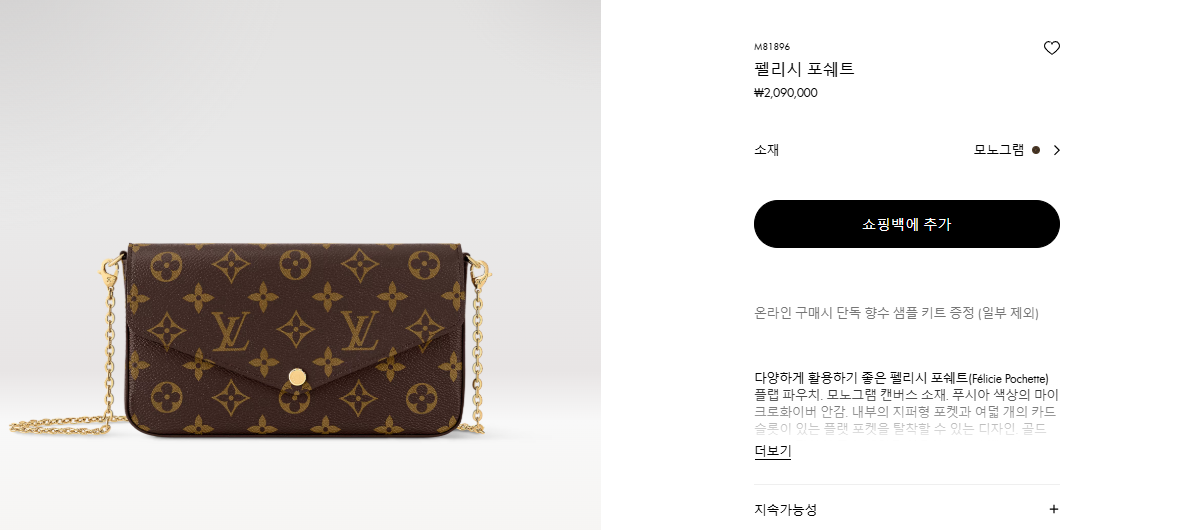
Task: Click the gold clasp at the bag's right edge
Action: click(479, 271)
